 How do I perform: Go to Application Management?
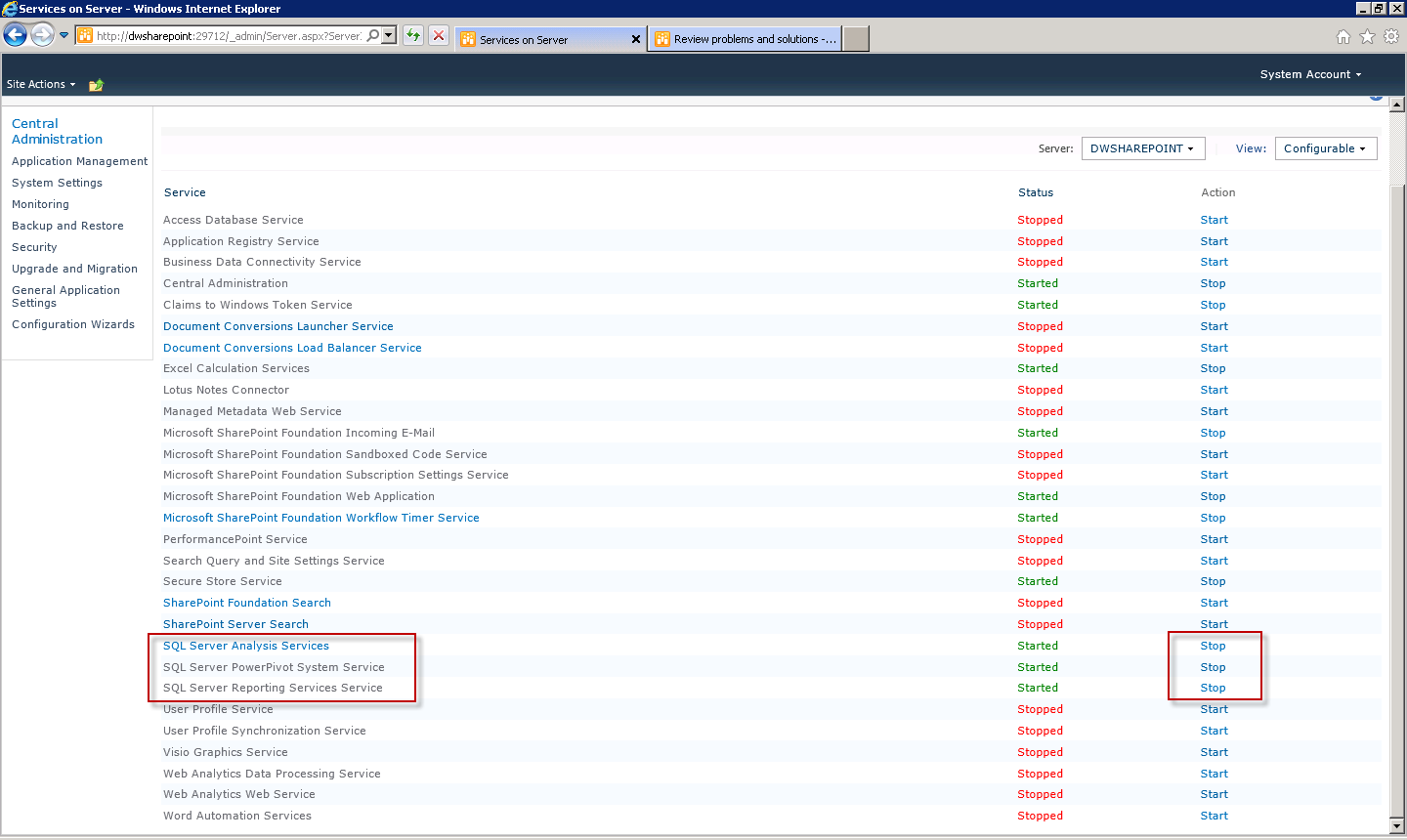pyautogui.click(x=80, y=161)
